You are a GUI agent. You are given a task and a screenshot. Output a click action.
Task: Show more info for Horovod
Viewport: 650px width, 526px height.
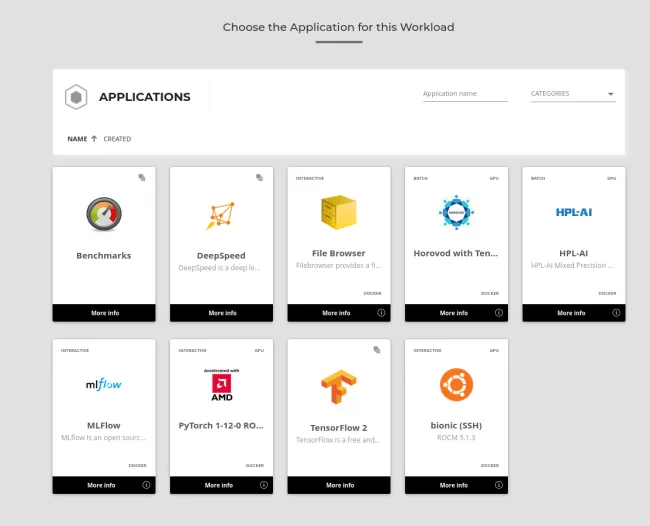(454, 313)
